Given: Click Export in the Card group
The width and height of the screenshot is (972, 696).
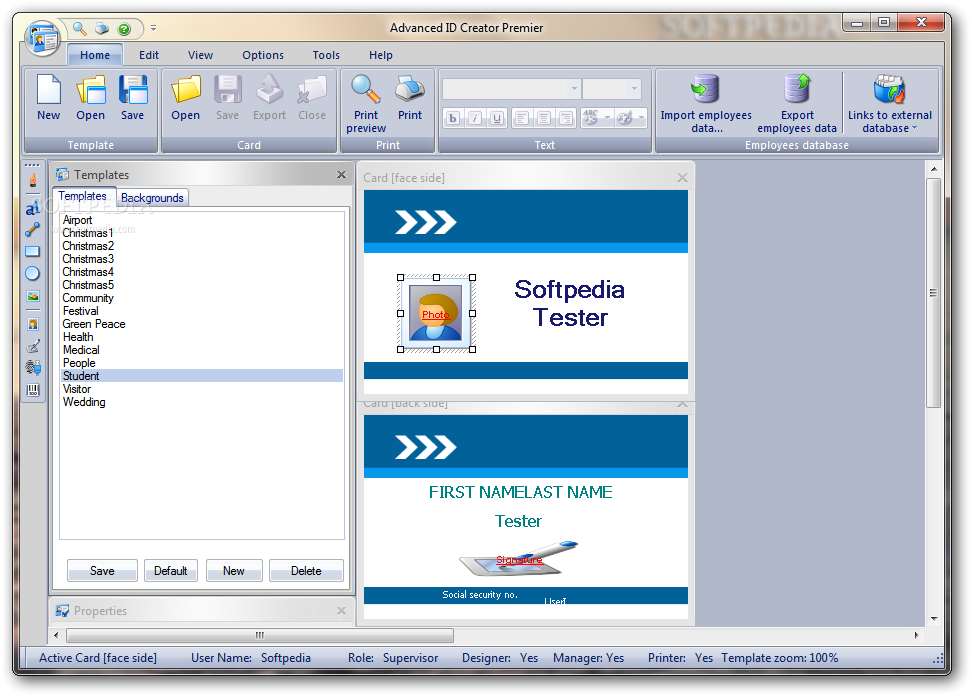Looking at the screenshot, I should [269, 97].
